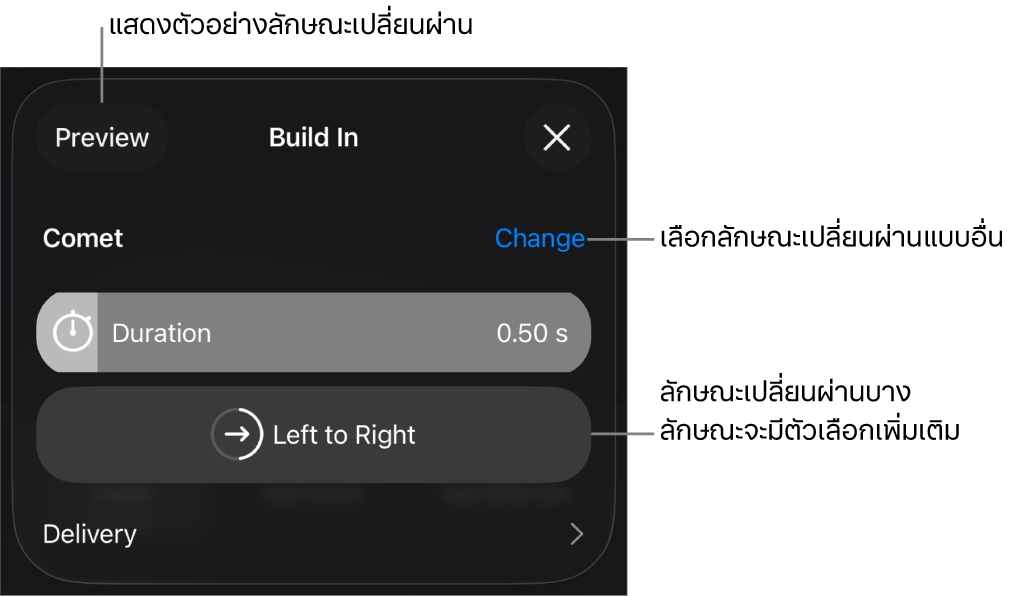Viewport: 1016px width, 596px height.
Task: Click the Delivery label text
Action: pyautogui.click(x=90, y=534)
